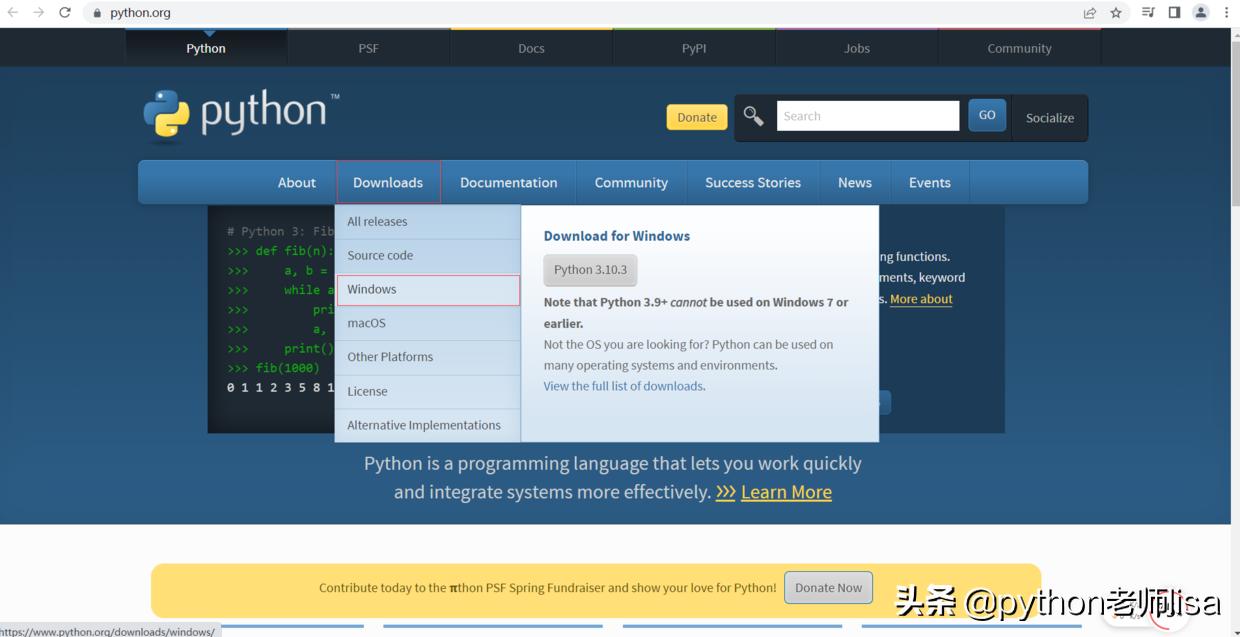Click the More about link
The image size is (1240, 637).
click(x=921, y=299)
